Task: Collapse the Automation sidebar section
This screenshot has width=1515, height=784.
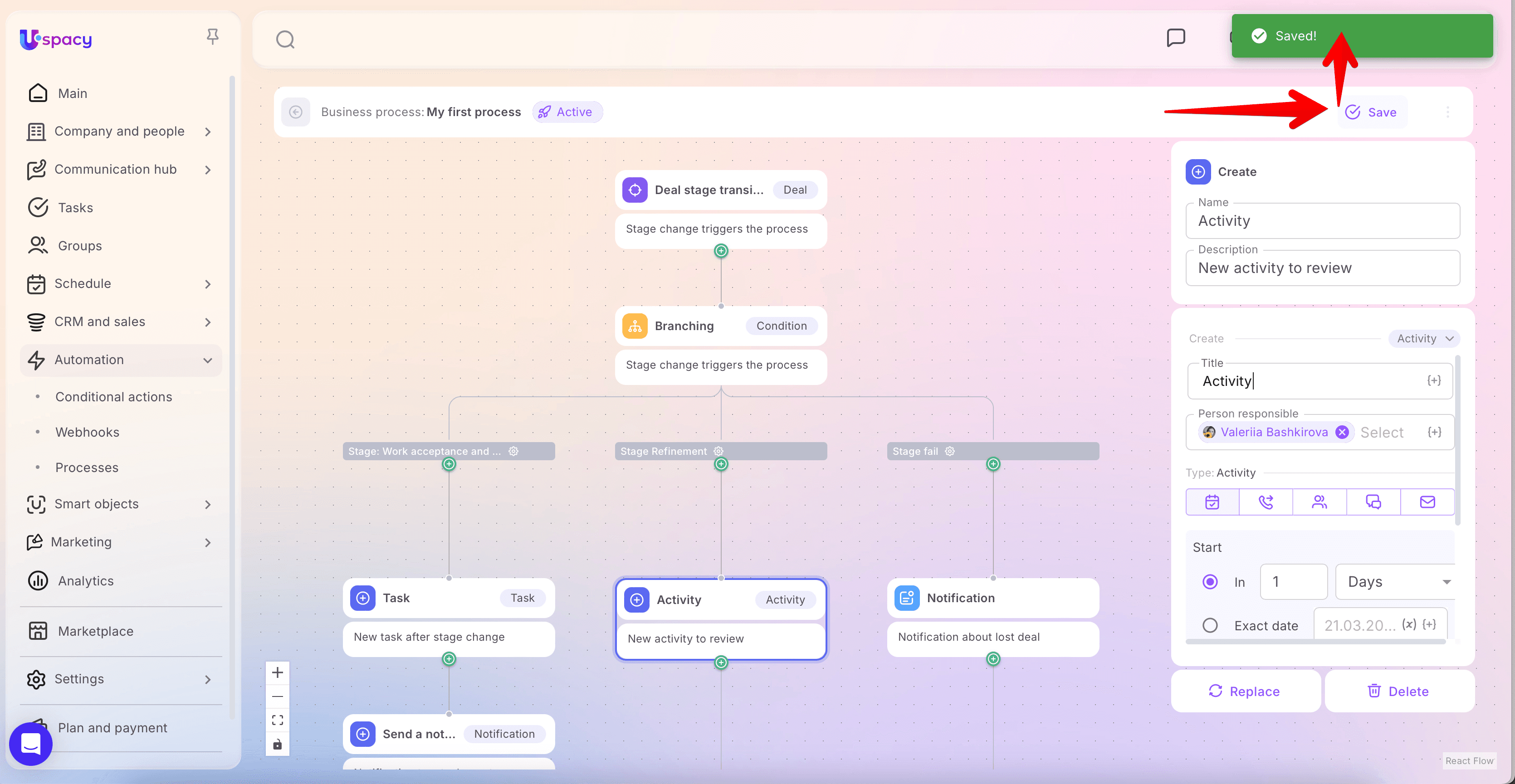Action: (x=208, y=360)
